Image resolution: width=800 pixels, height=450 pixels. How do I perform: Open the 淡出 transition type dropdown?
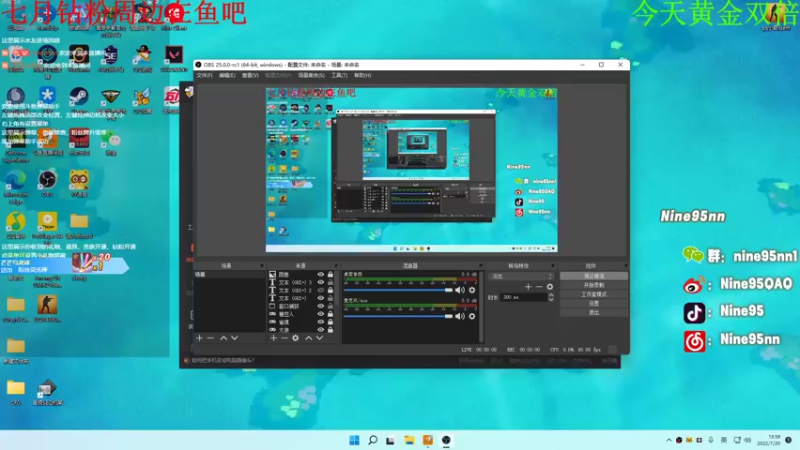coord(521,276)
